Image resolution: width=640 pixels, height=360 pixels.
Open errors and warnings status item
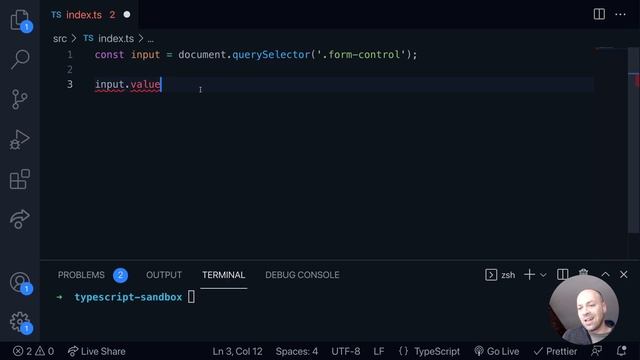(x=33, y=351)
